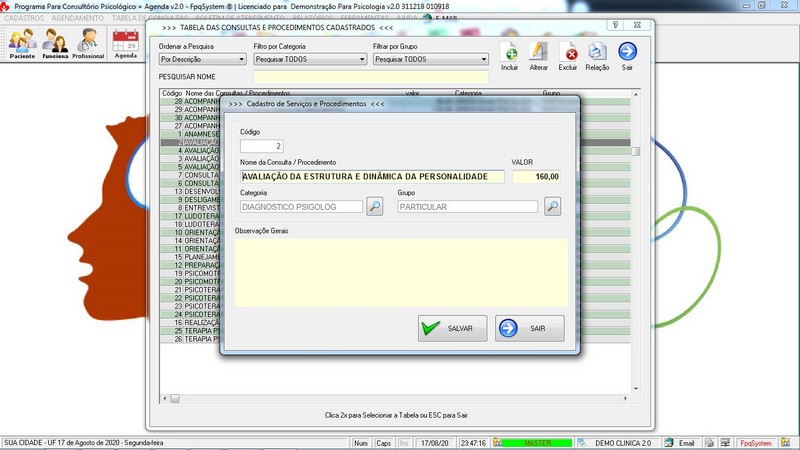Select row 13 DESENVOL in the table
The width and height of the screenshot is (800, 450).
(x=190, y=191)
